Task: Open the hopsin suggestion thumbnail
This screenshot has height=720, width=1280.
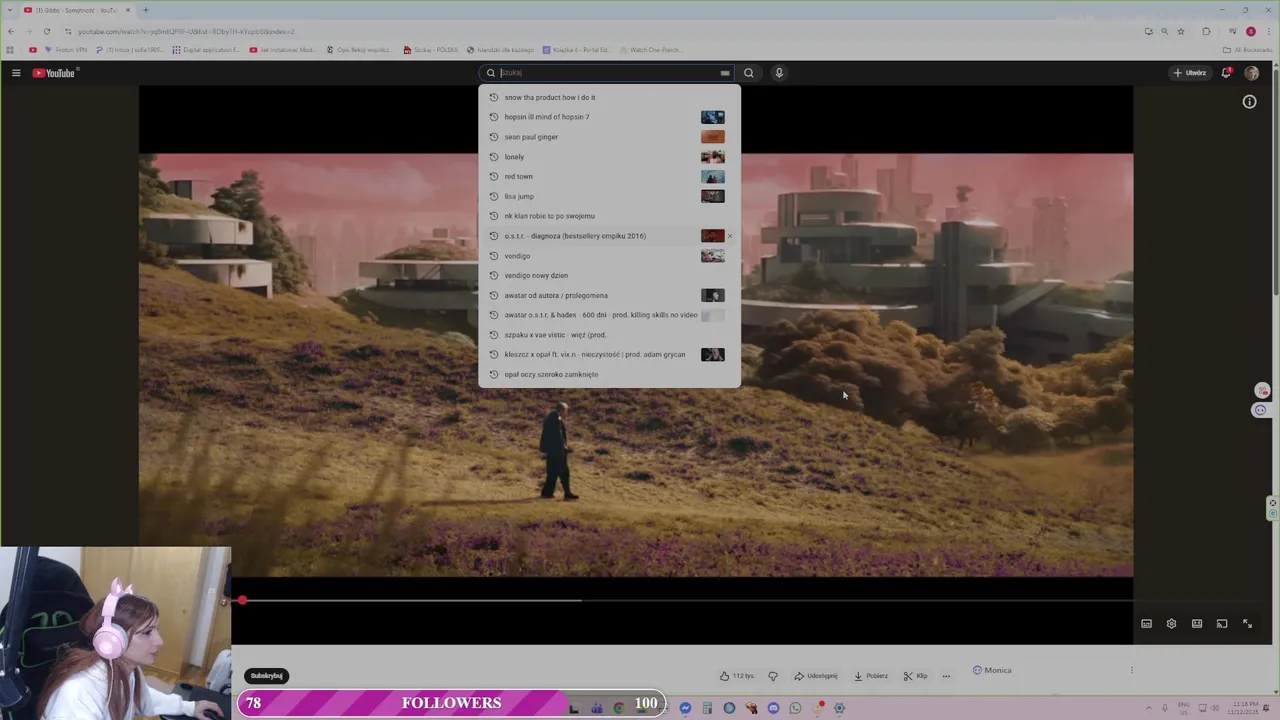Action: point(712,117)
